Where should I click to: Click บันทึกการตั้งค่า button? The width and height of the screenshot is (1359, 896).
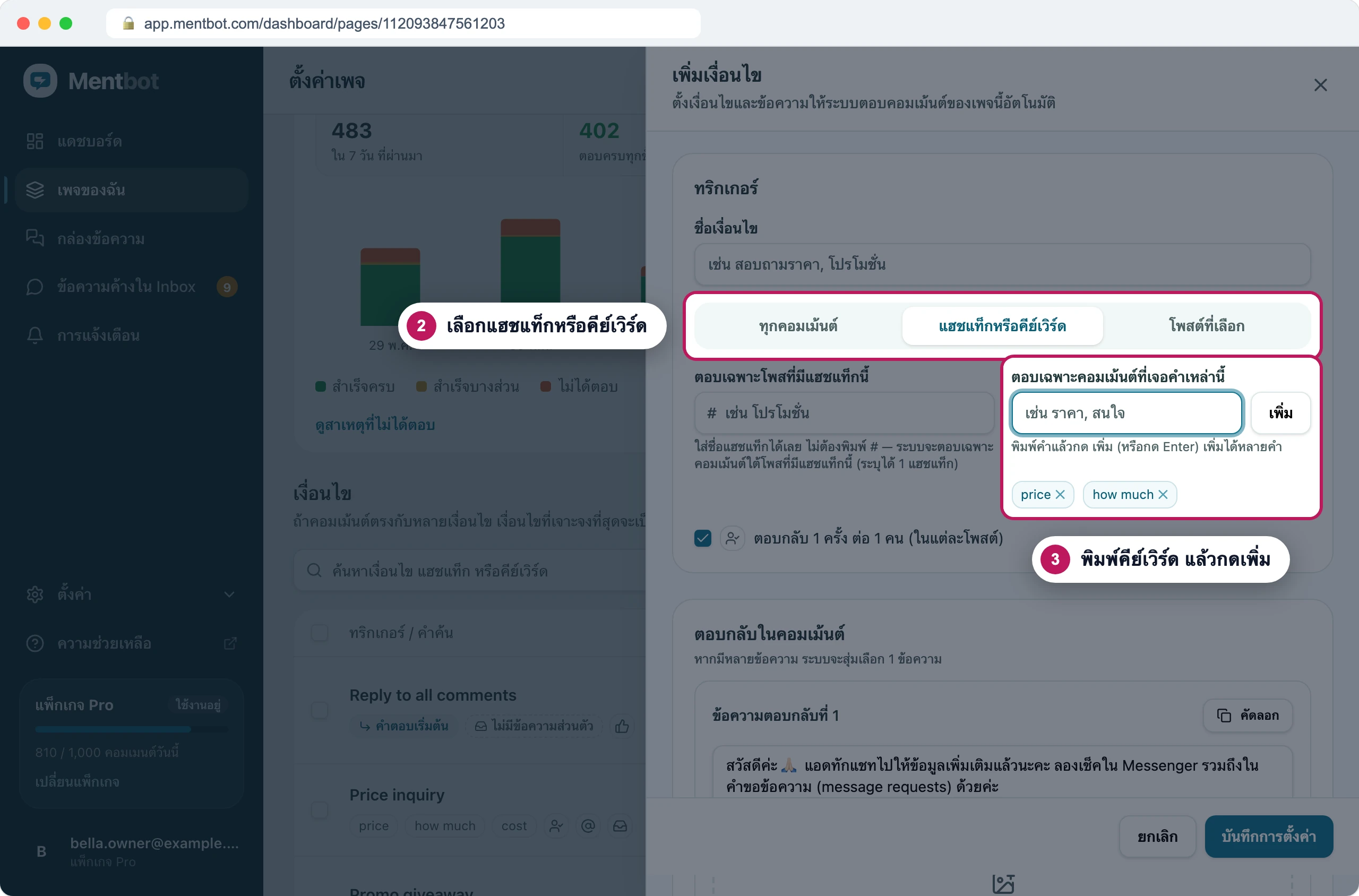[x=1269, y=836]
